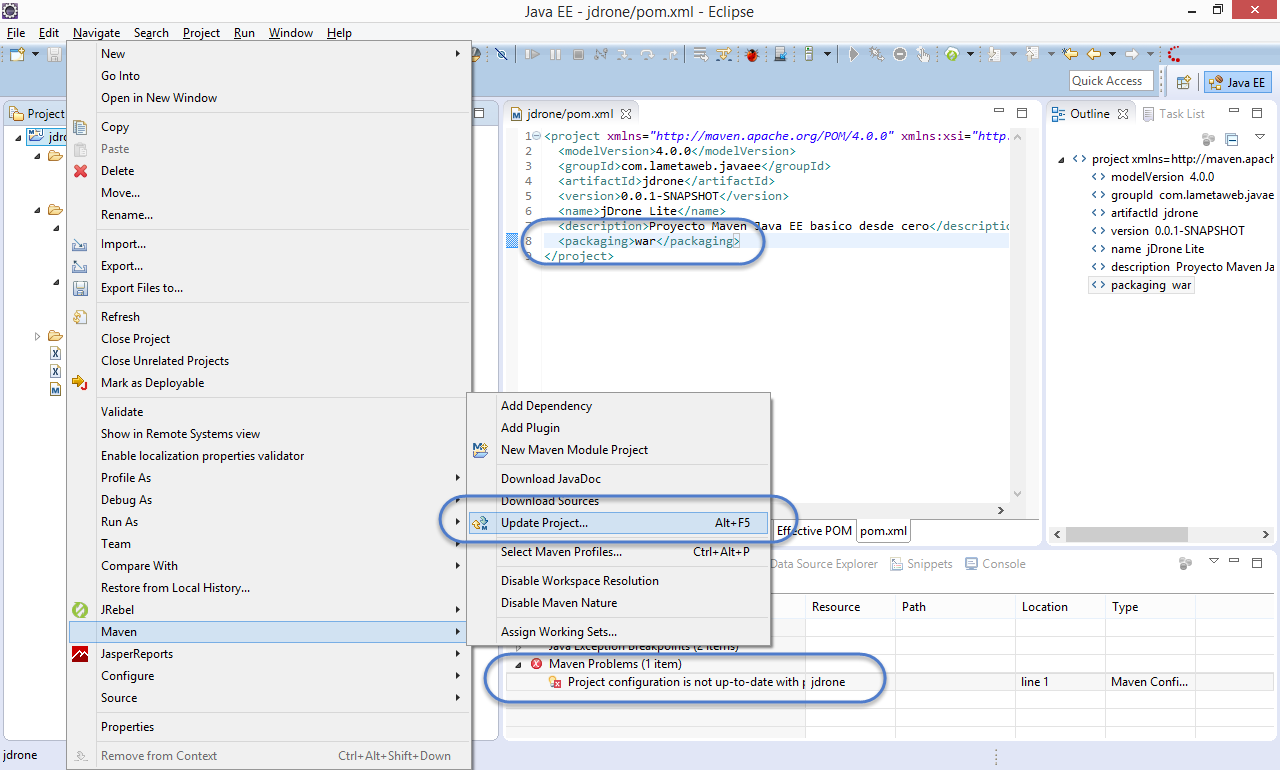The height and width of the screenshot is (770, 1280).
Task: Click the Mark as Deployable arrow icon
Action: pos(80,383)
